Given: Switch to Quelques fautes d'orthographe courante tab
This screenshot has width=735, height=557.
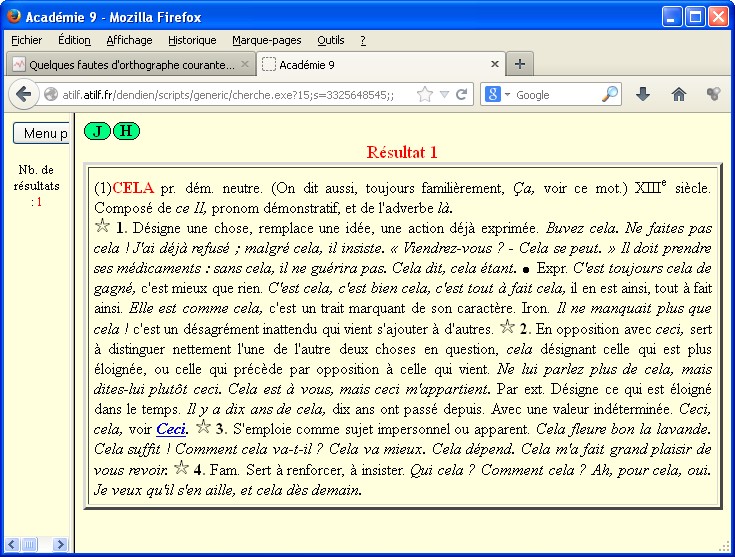Looking at the screenshot, I should [x=131, y=64].
